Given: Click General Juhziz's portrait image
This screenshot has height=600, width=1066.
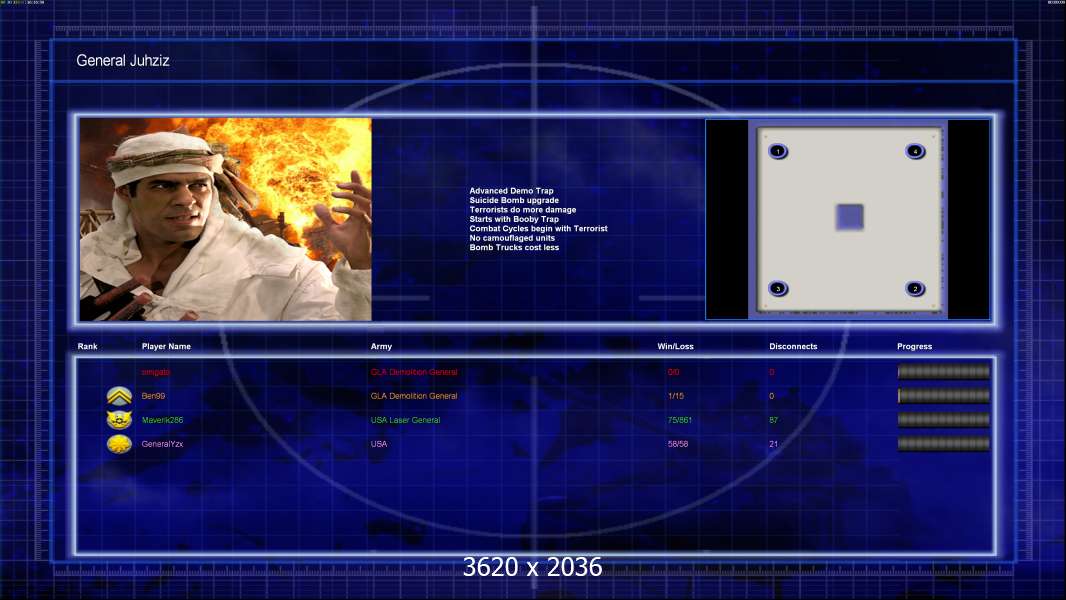Looking at the screenshot, I should (226, 219).
